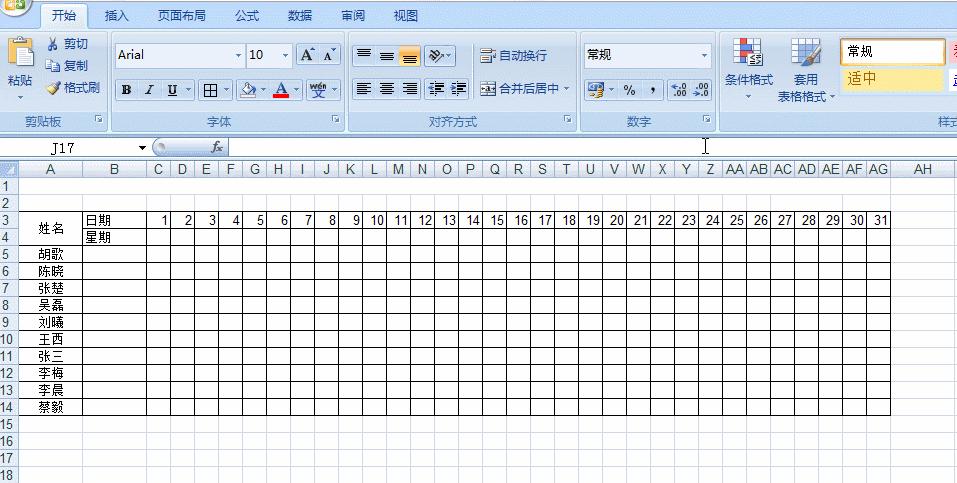The image size is (957, 483).
Task: Set middle vertical alignment
Action: (387, 55)
